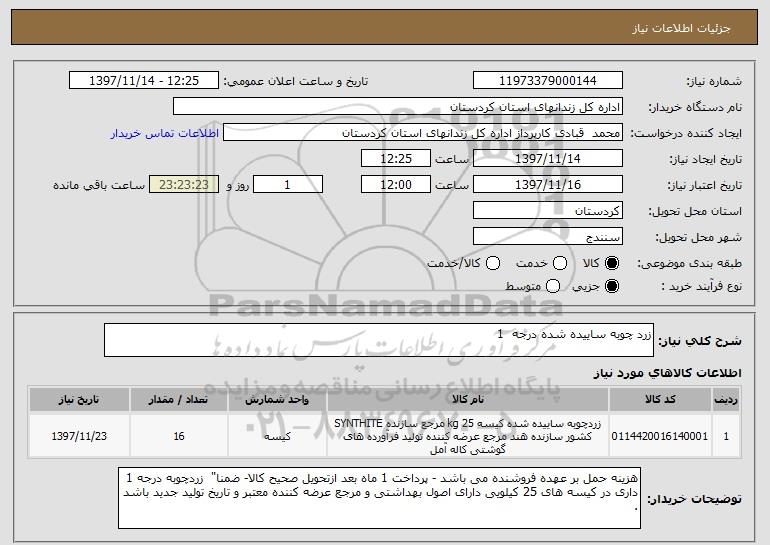The height and width of the screenshot is (545, 770).
Task: Click the جزئیات اطلاعات نیاز page title
Action: pos(681,28)
